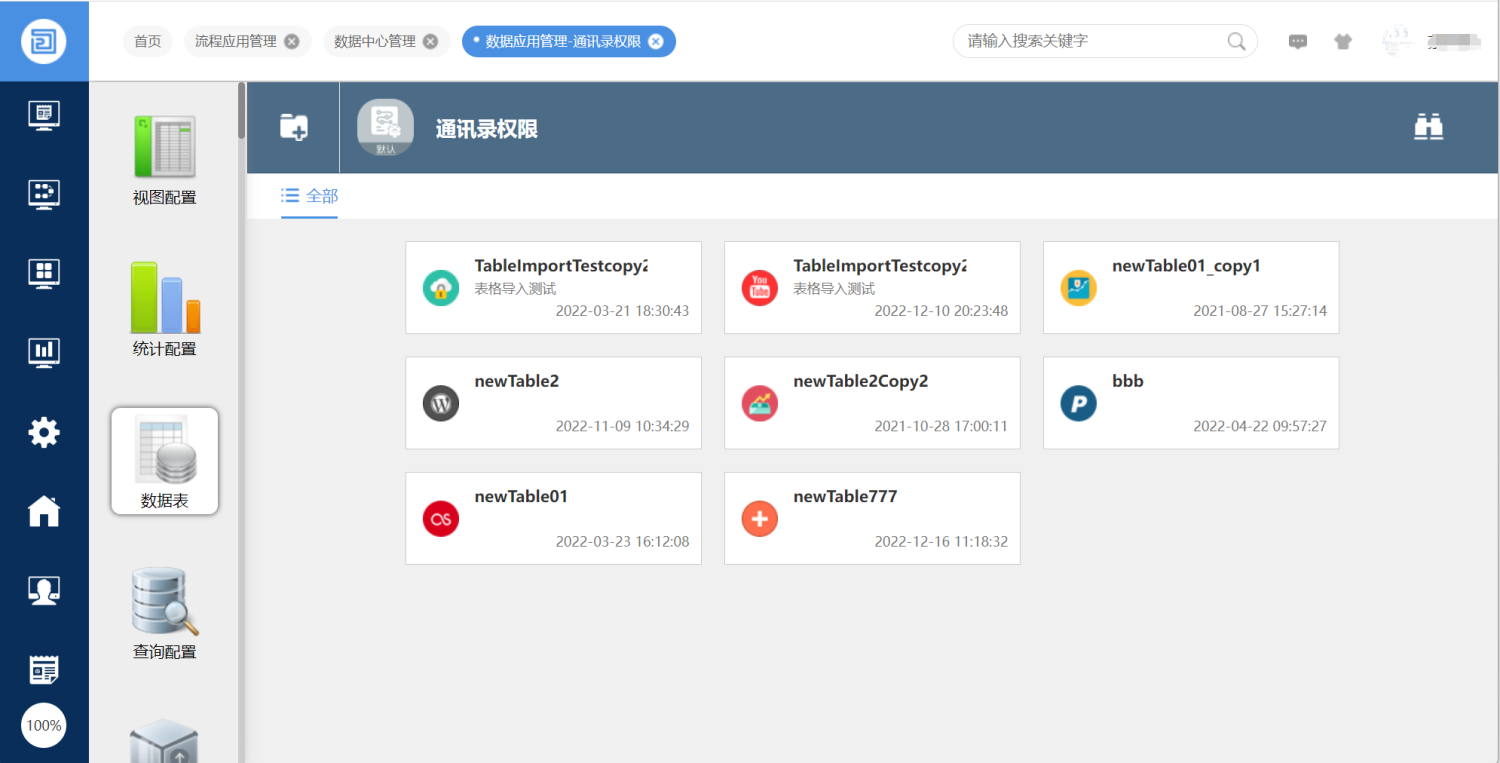Select the 数据表 data table icon
Viewport: 1500px width, 763px height.
[x=165, y=461]
